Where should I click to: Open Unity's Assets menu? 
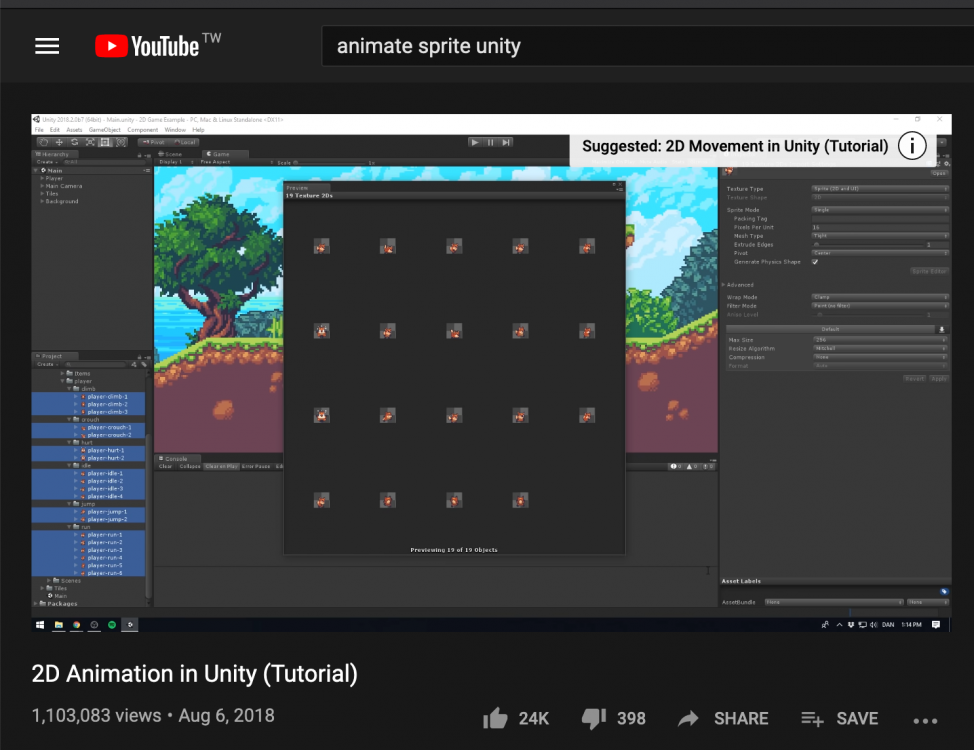coord(74,130)
